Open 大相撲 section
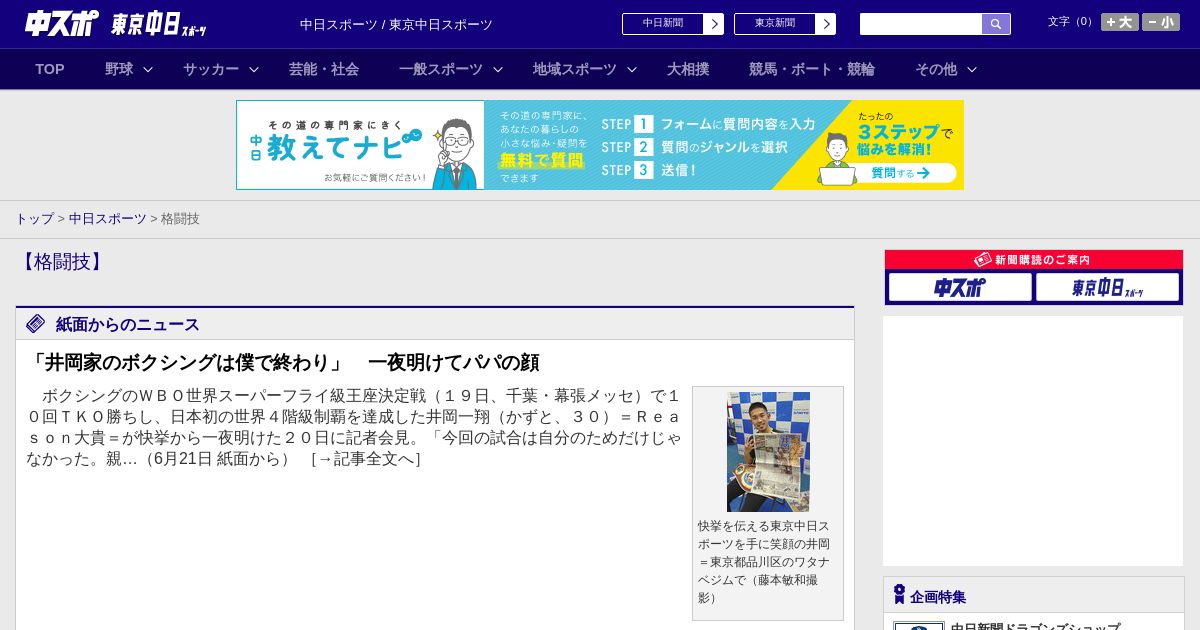This screenshot has height=630, width=1200. [x=688, y=69]
